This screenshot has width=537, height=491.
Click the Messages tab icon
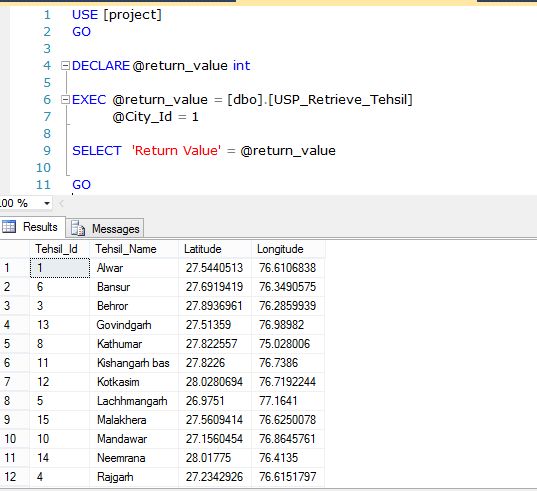click(x=78, y=228)
